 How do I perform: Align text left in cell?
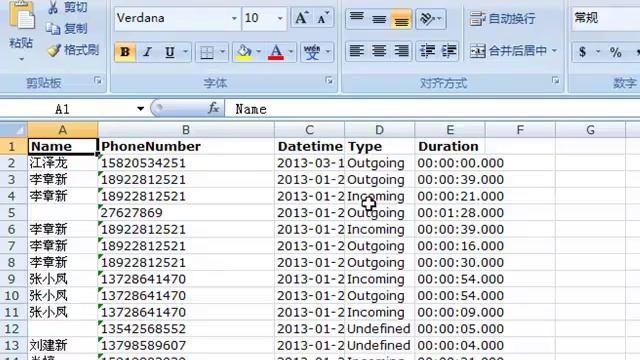pos(357,51)
